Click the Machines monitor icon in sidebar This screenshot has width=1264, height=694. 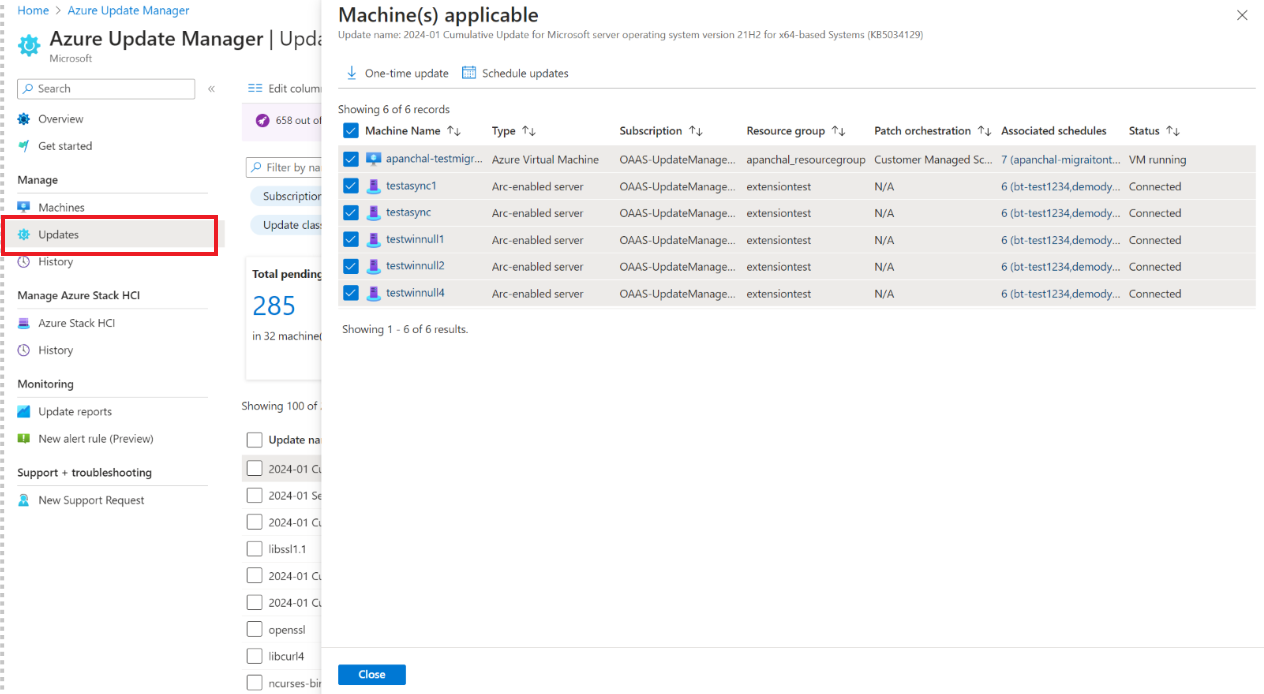coord(24,207)
